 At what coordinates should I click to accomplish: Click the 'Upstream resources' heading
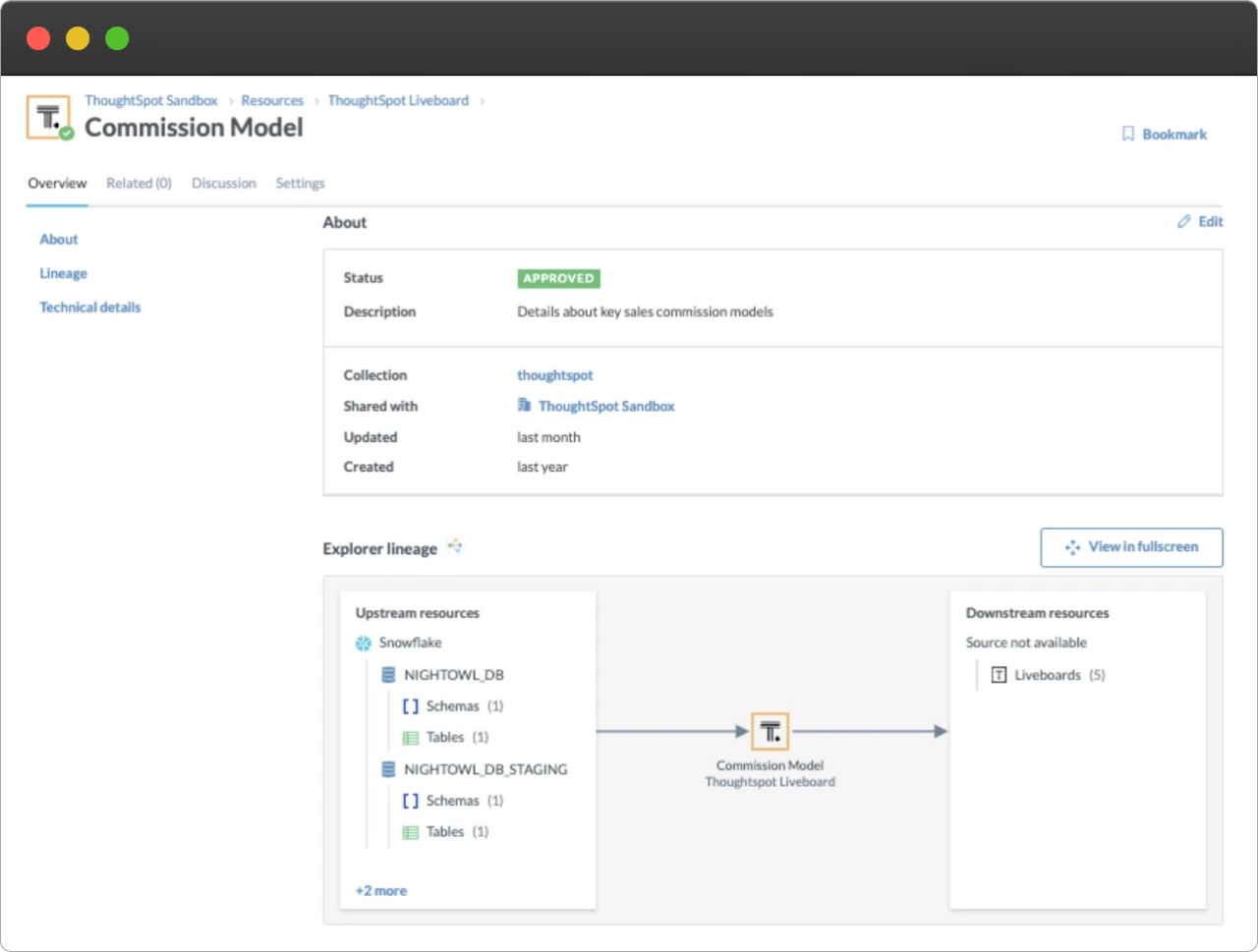(418, 613)
